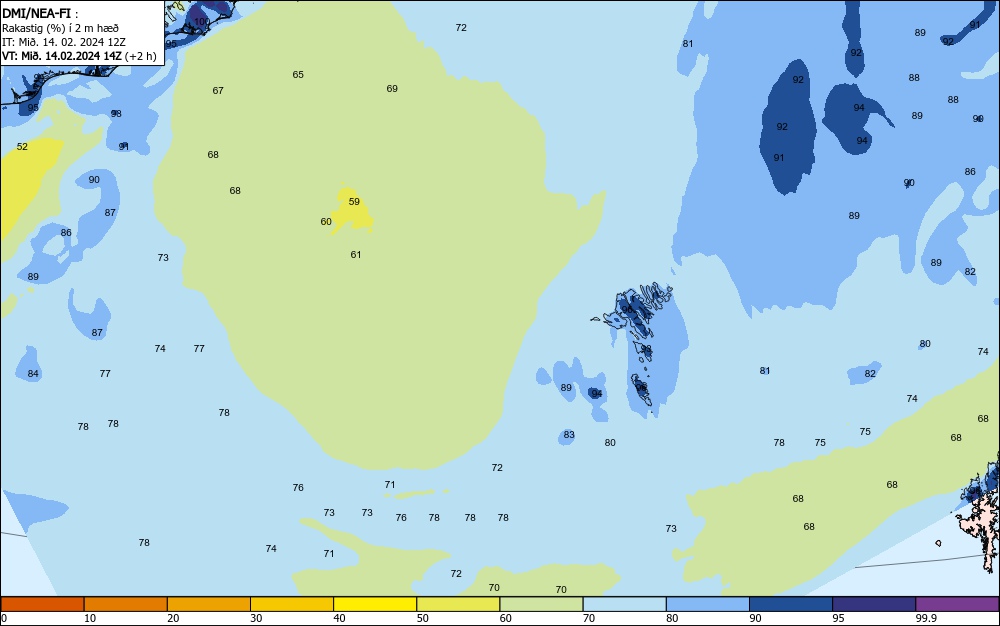The height and width of the screenshot is (626, 1000).
Task: Select the bright yellow 40–50 legend swatch
Action: click(375, 604)
